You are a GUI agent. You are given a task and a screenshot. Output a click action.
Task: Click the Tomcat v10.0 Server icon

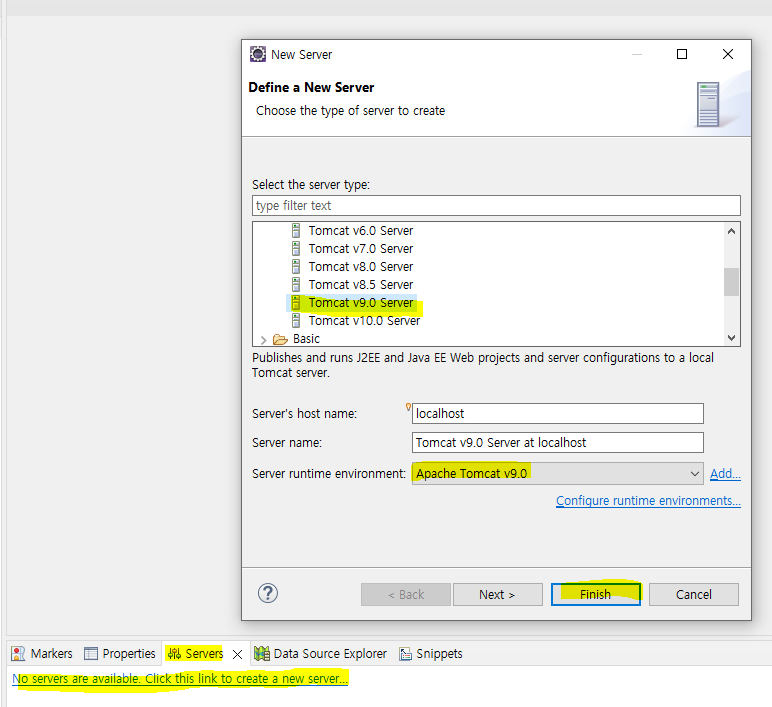coord(296,321)
